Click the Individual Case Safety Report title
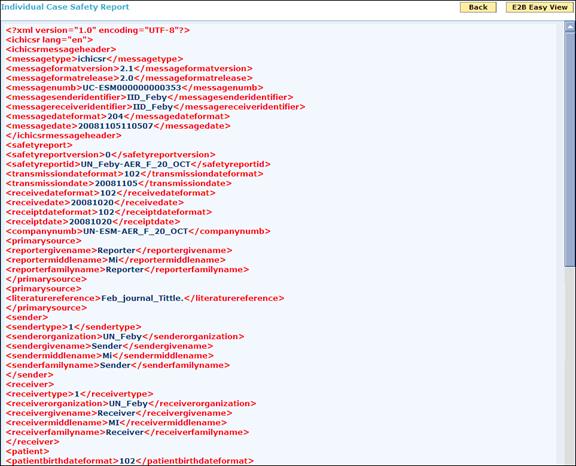576x466 pixels. pyautogui.click(x=65, y=7)
